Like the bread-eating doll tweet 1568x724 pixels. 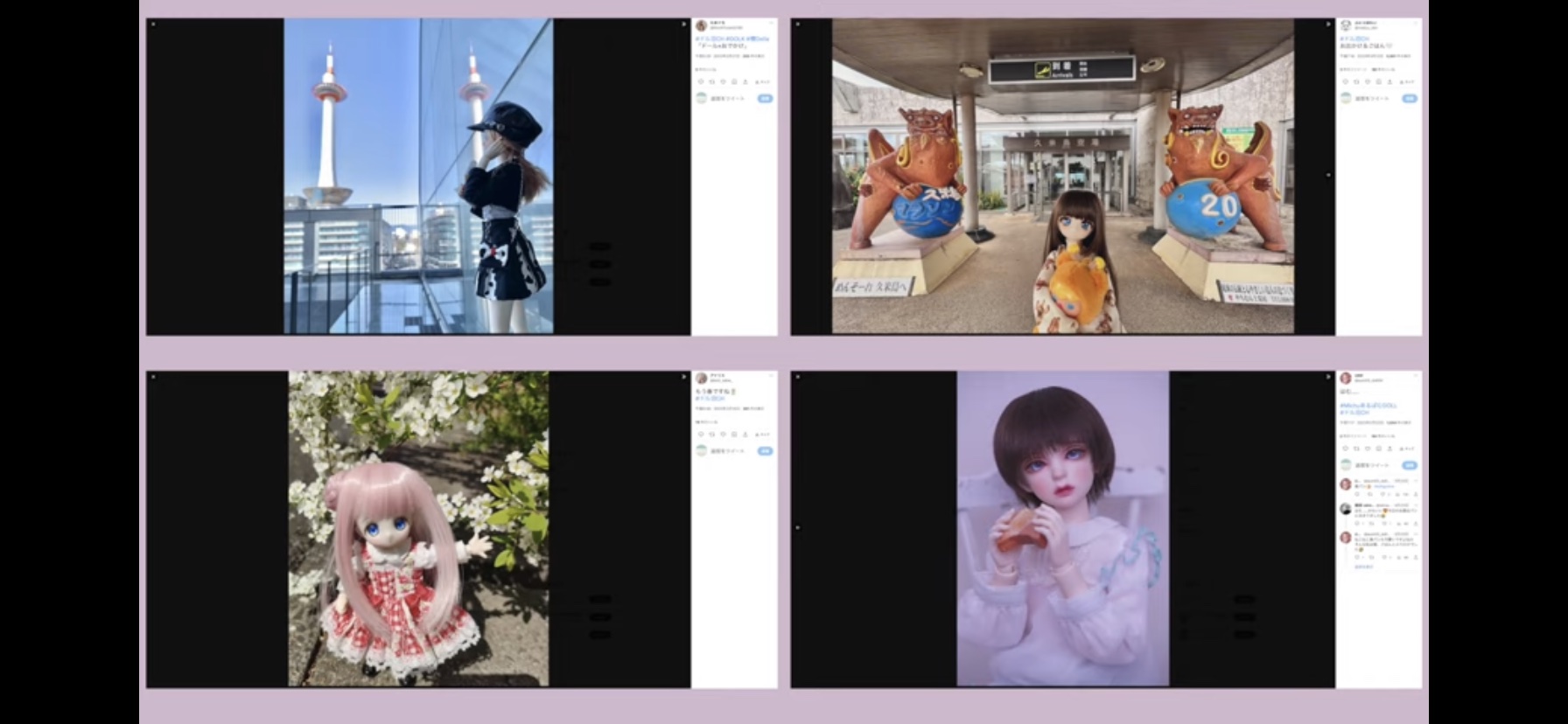tap(1368, 449)
